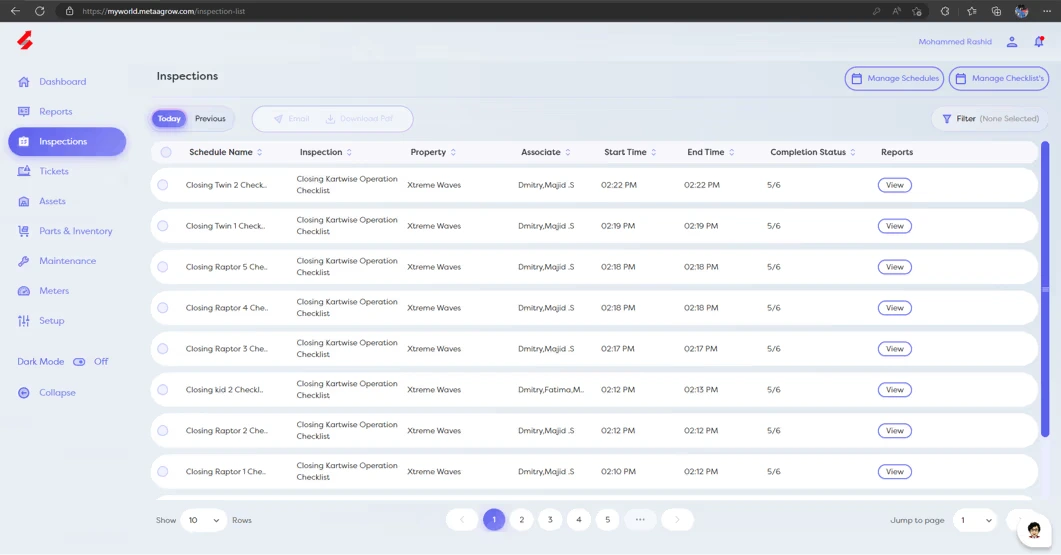Switch to Previous tab
This screenshot has width=1061, height=555.
click(x=210, y=118)
